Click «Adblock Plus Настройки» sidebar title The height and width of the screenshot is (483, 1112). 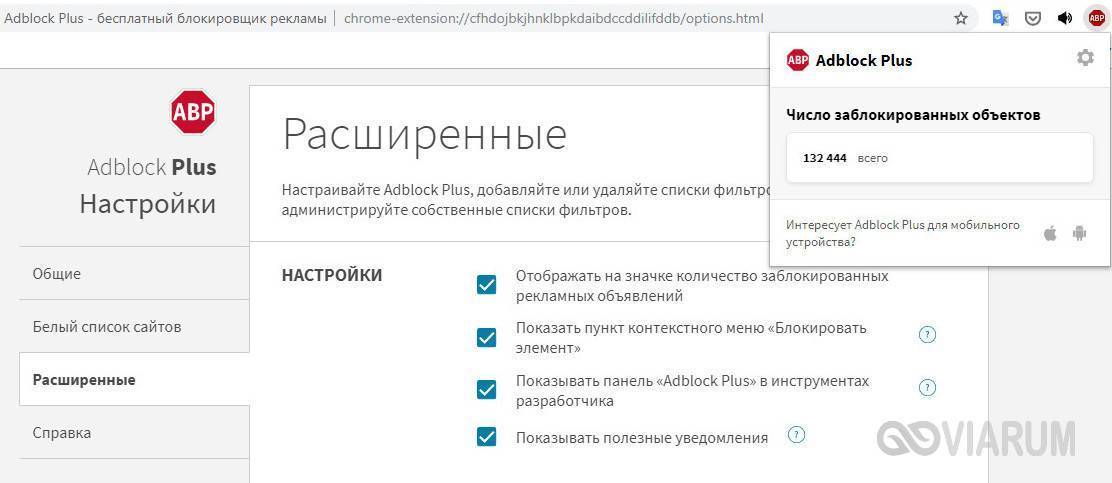click(148, 186)
